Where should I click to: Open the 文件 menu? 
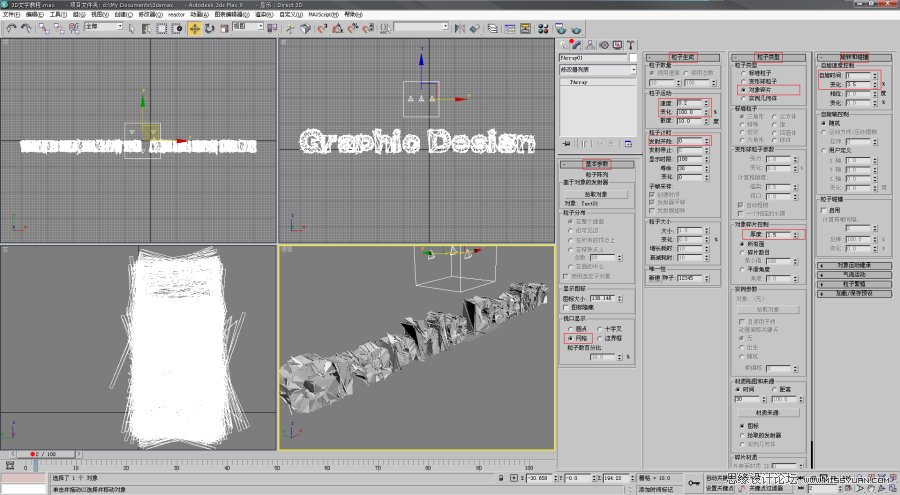point(11,14)
